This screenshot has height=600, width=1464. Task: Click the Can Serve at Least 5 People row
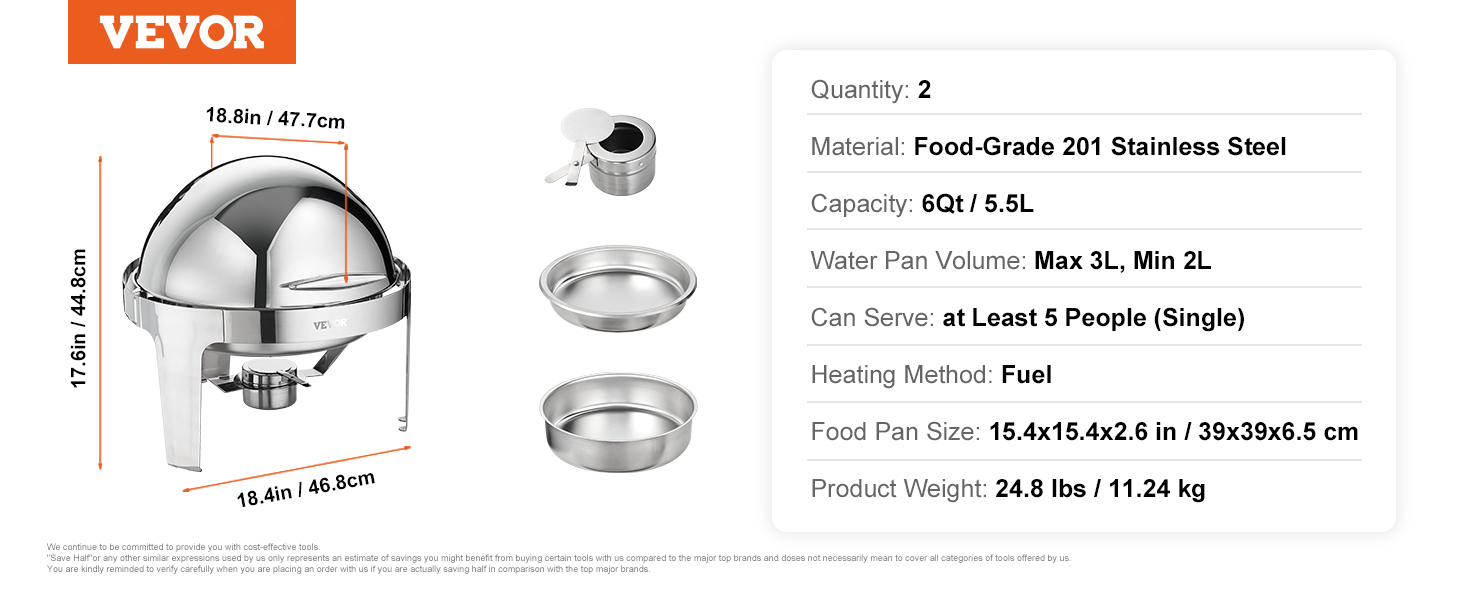coord(1084,318)
